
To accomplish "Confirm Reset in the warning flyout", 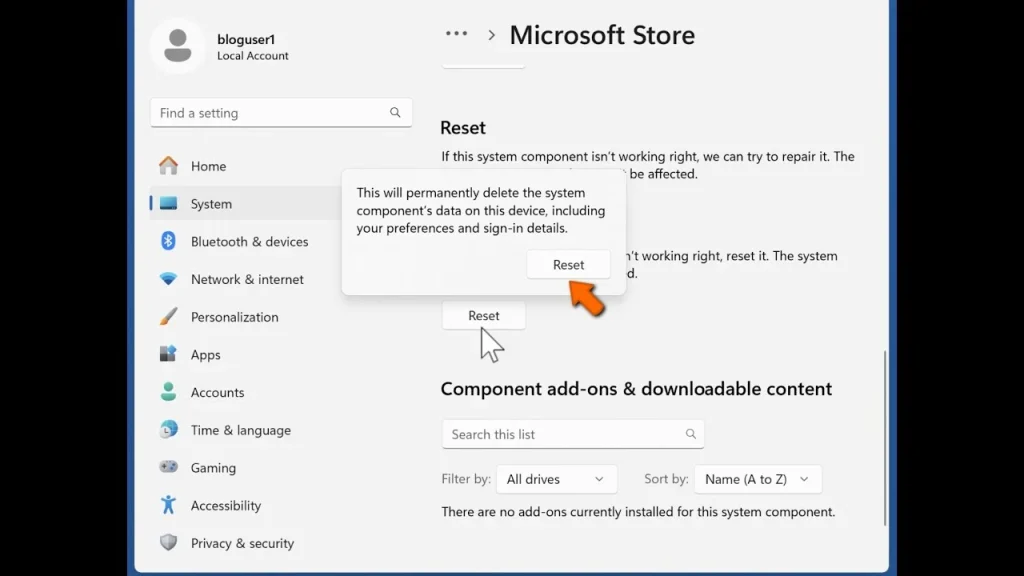I will pos(568,264).
